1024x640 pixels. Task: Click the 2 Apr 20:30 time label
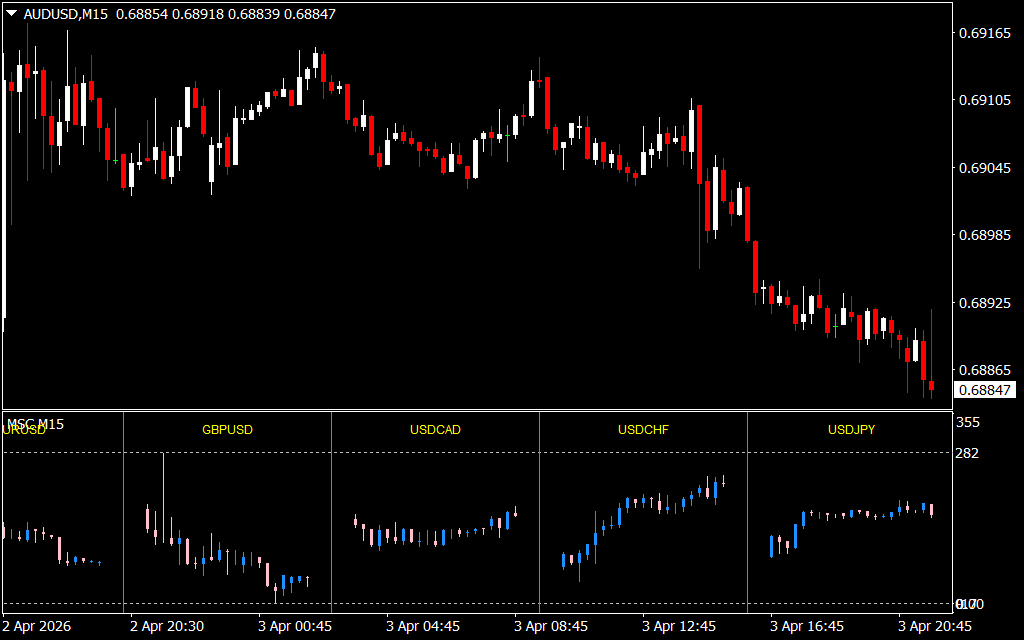[167, 626]
